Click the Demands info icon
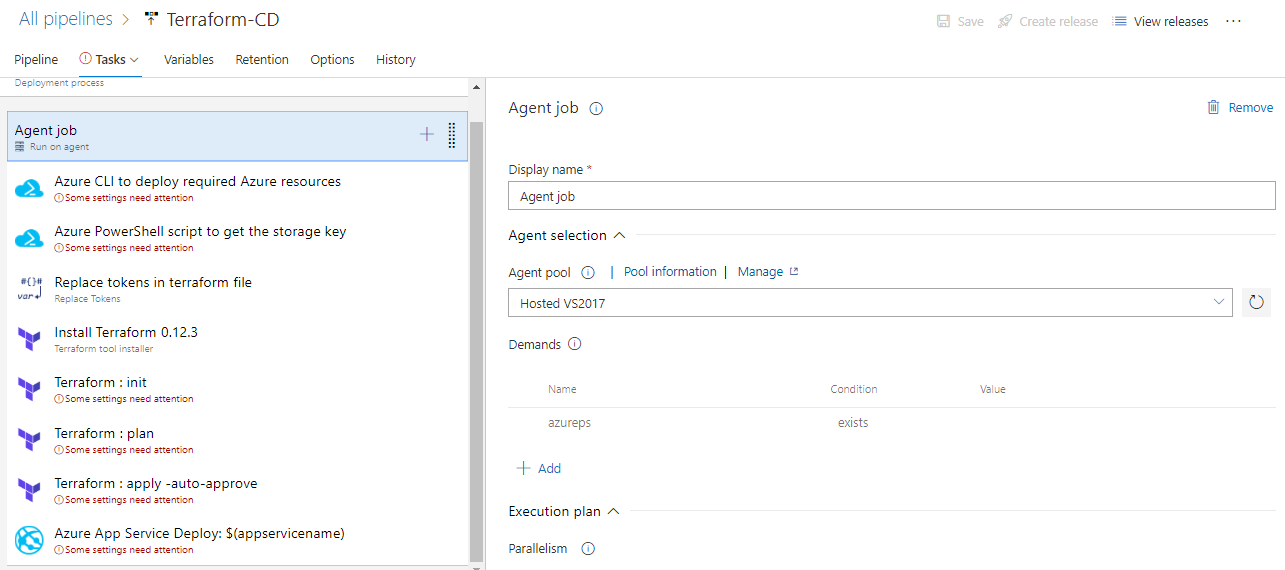 (x=574, y=344)
